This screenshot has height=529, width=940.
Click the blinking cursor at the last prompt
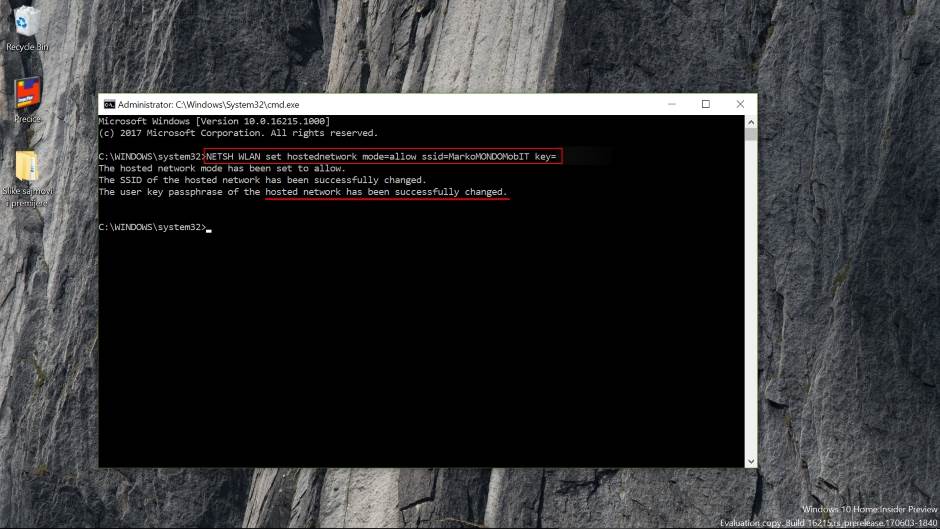(209, 228)
